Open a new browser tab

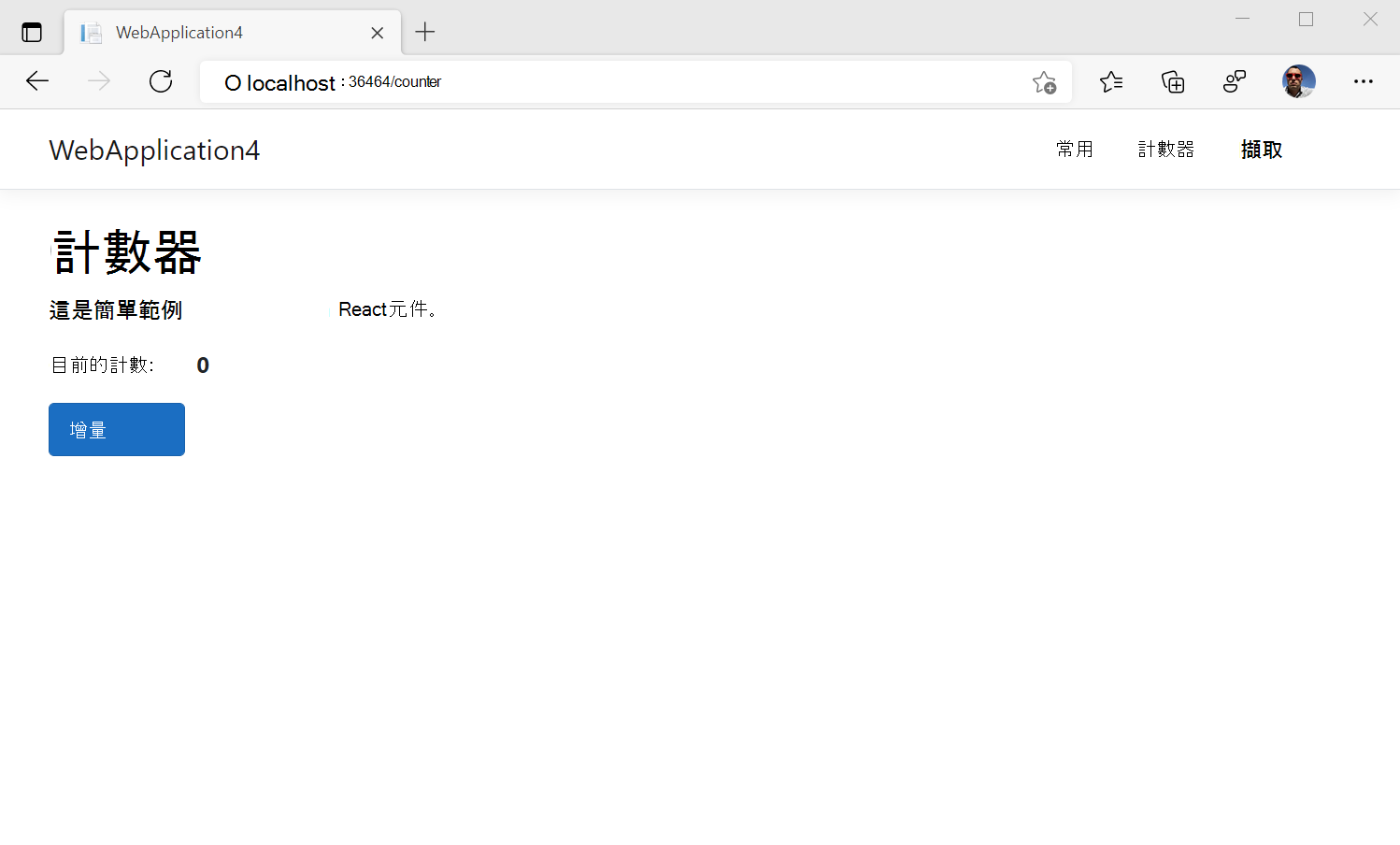pyautogui.click(x=425, y=31)
